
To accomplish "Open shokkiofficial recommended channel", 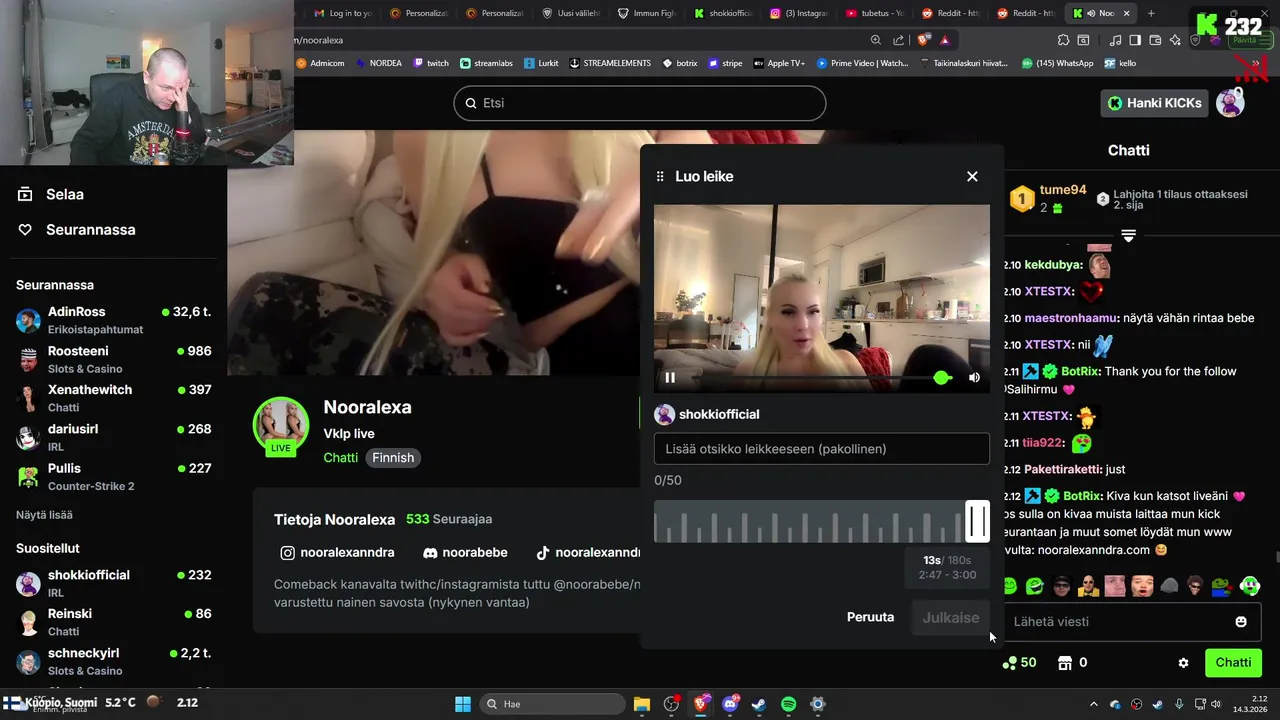I will tap(113, 583).
